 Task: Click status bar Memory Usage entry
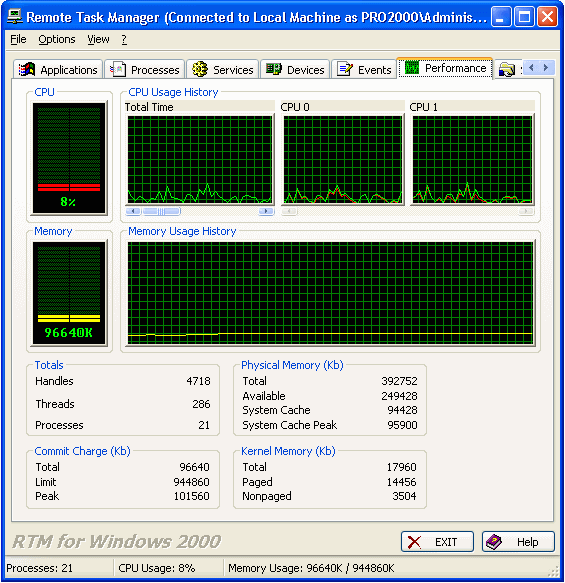[x=311, y=568]
